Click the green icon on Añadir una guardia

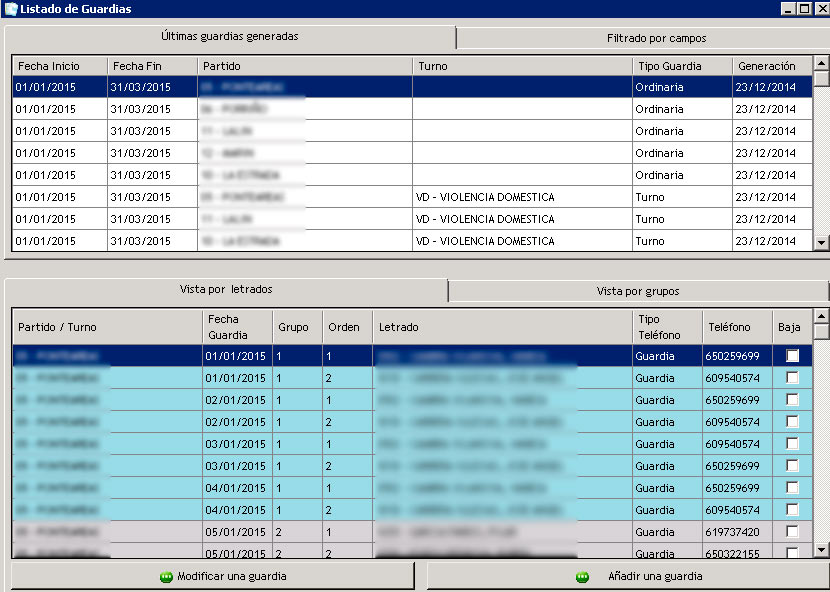[582, 577]
